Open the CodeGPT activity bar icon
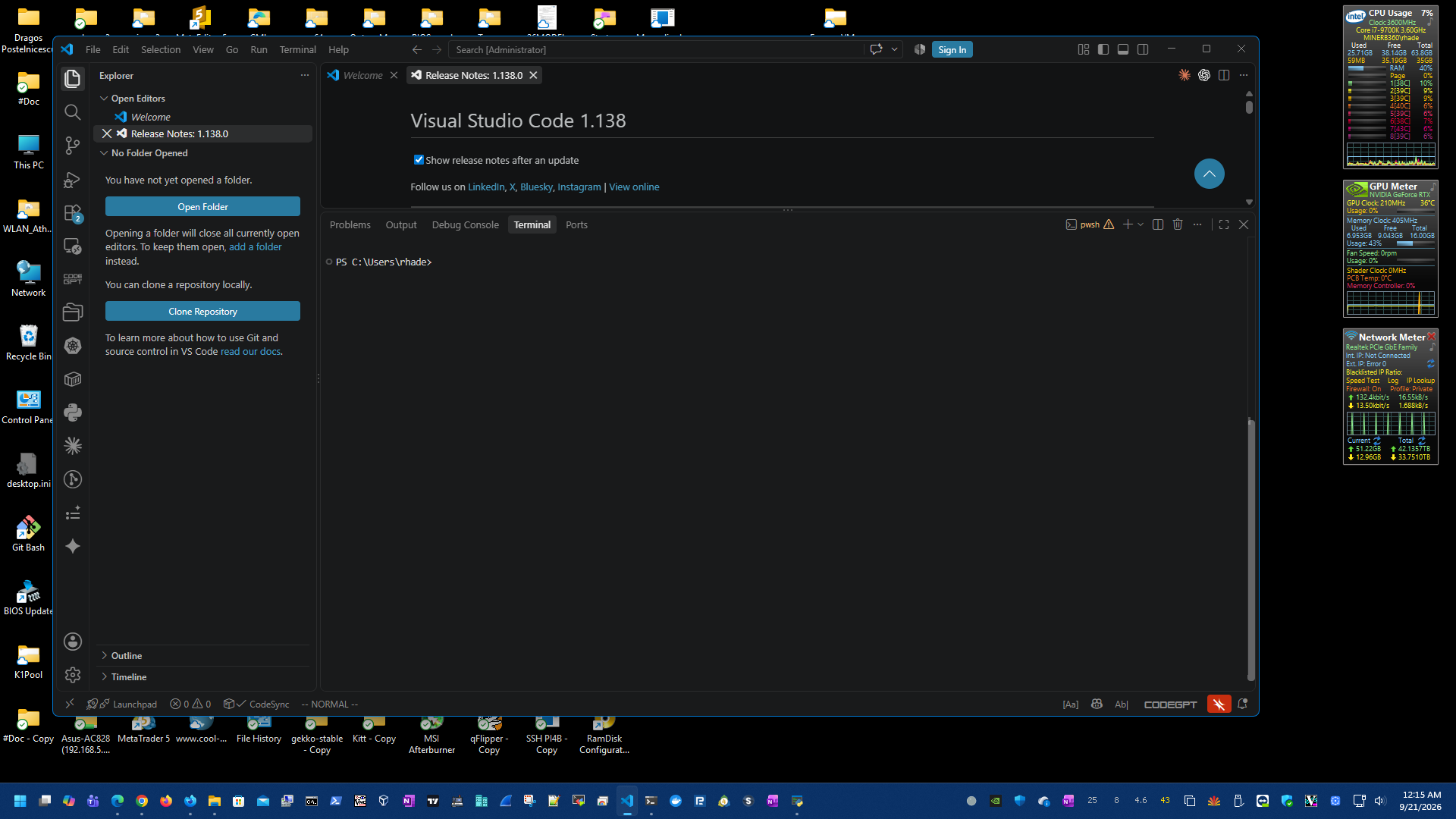The image size is (1456, 819). 72,279
